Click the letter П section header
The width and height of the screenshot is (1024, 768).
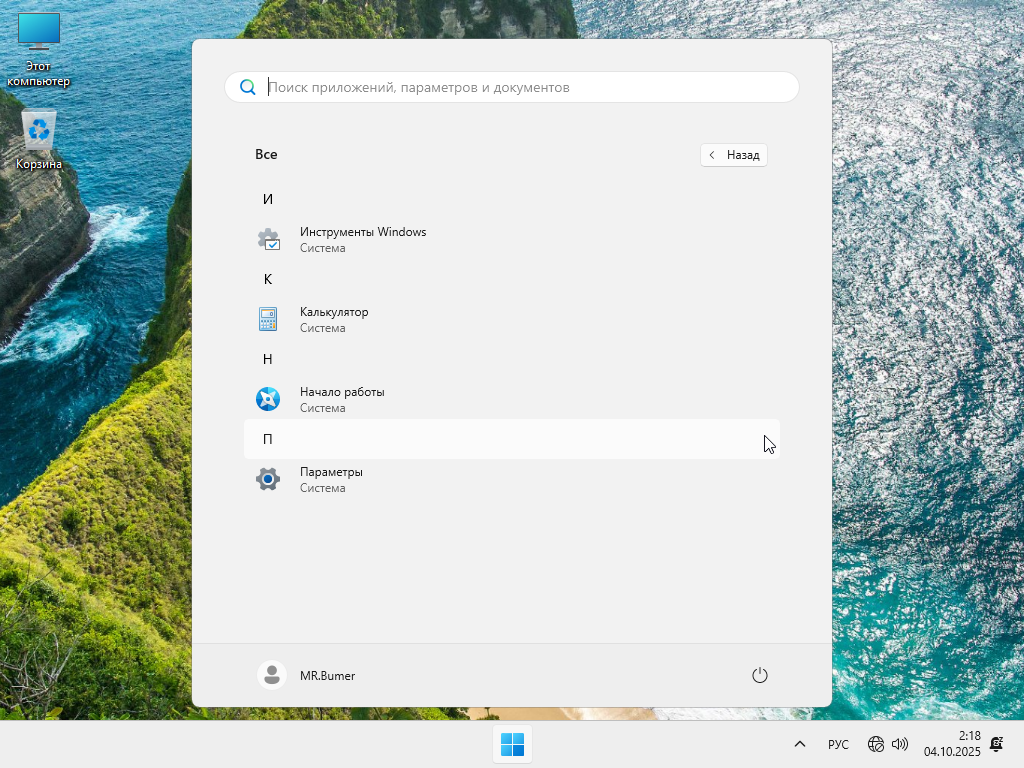pos(268,439)
